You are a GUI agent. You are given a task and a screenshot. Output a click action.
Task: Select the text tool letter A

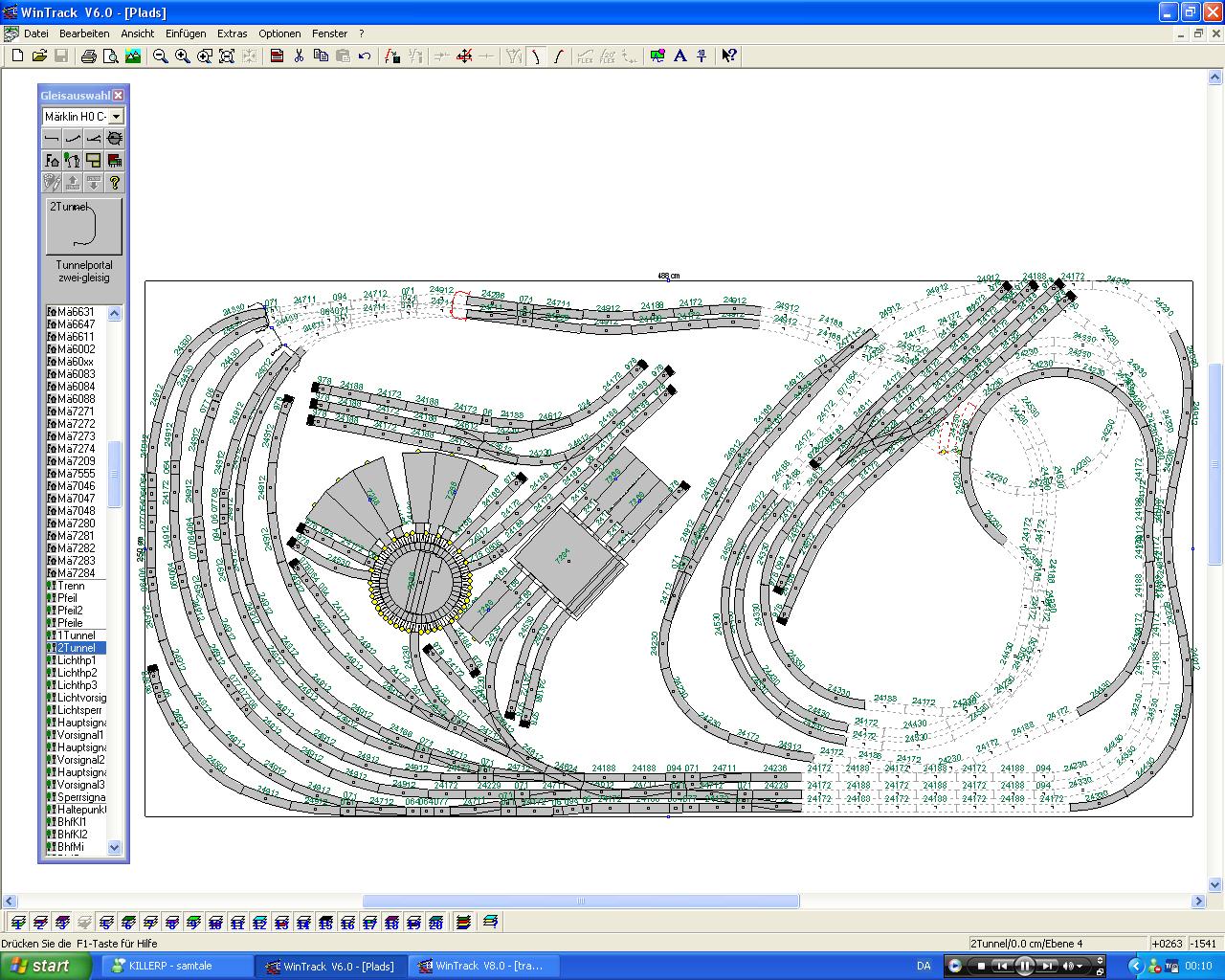pos(679,56)
